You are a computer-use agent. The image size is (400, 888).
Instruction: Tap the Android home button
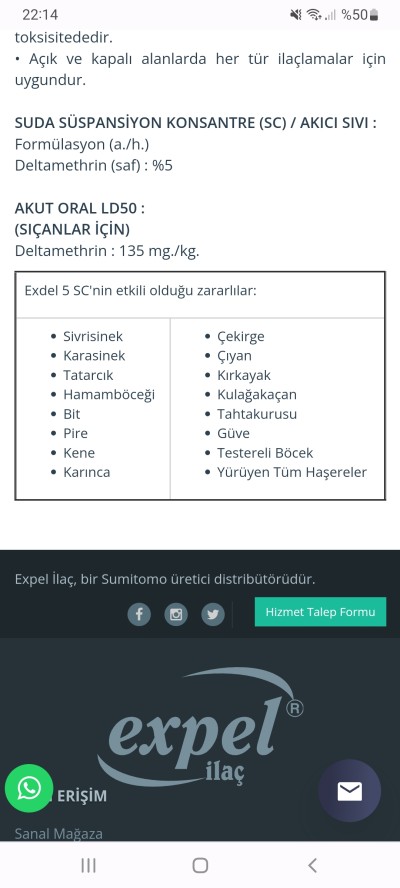pos(200,865)
